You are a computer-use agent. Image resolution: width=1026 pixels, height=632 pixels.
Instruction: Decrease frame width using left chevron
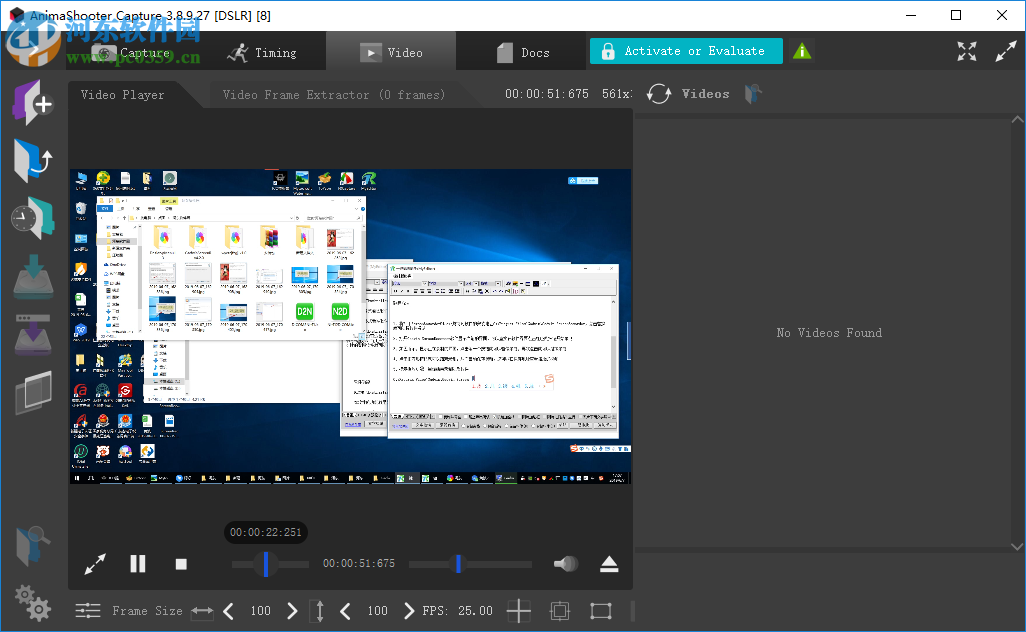[228, 610]
